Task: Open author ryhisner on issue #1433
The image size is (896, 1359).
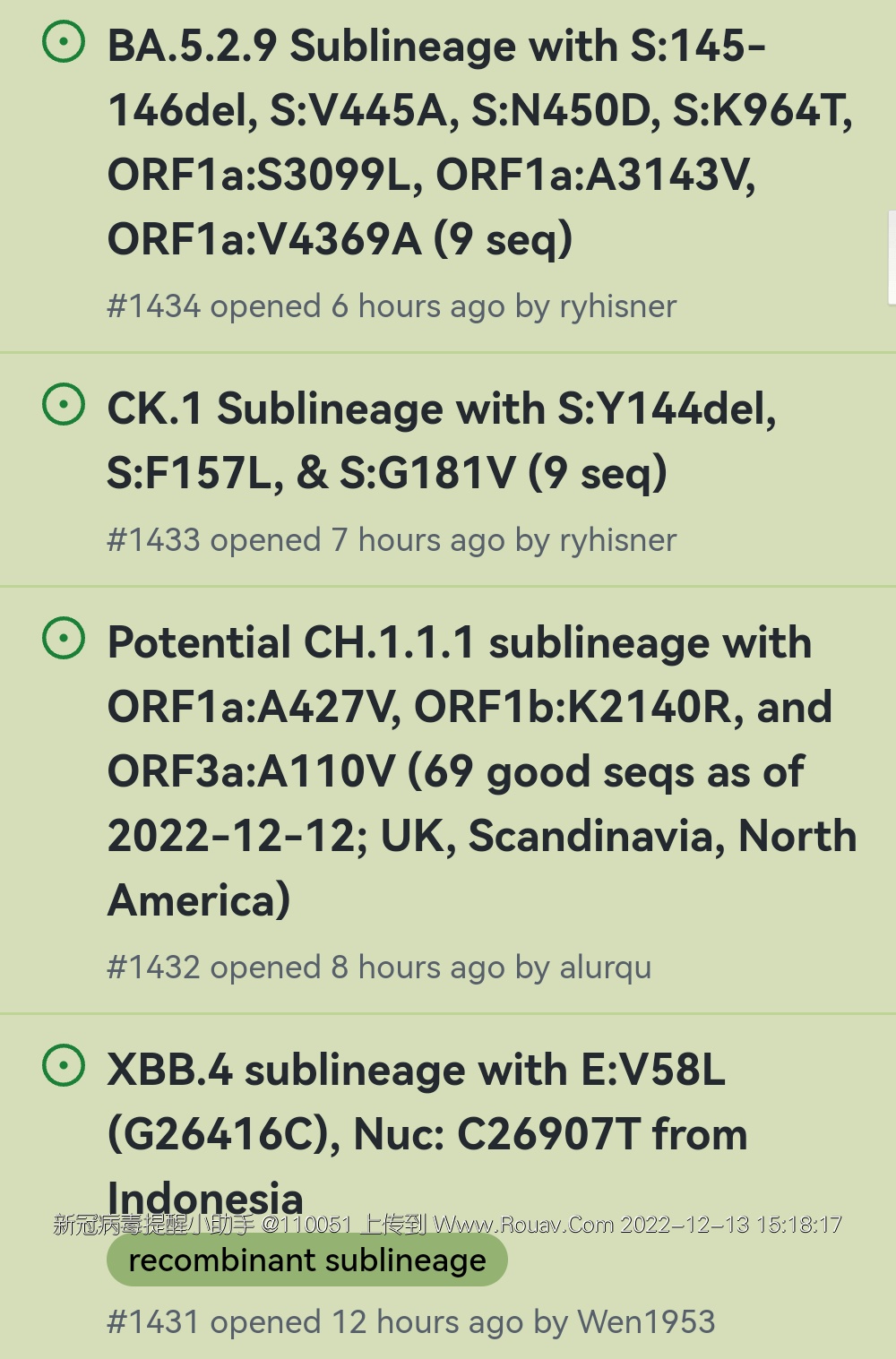Action: point(617,540)
